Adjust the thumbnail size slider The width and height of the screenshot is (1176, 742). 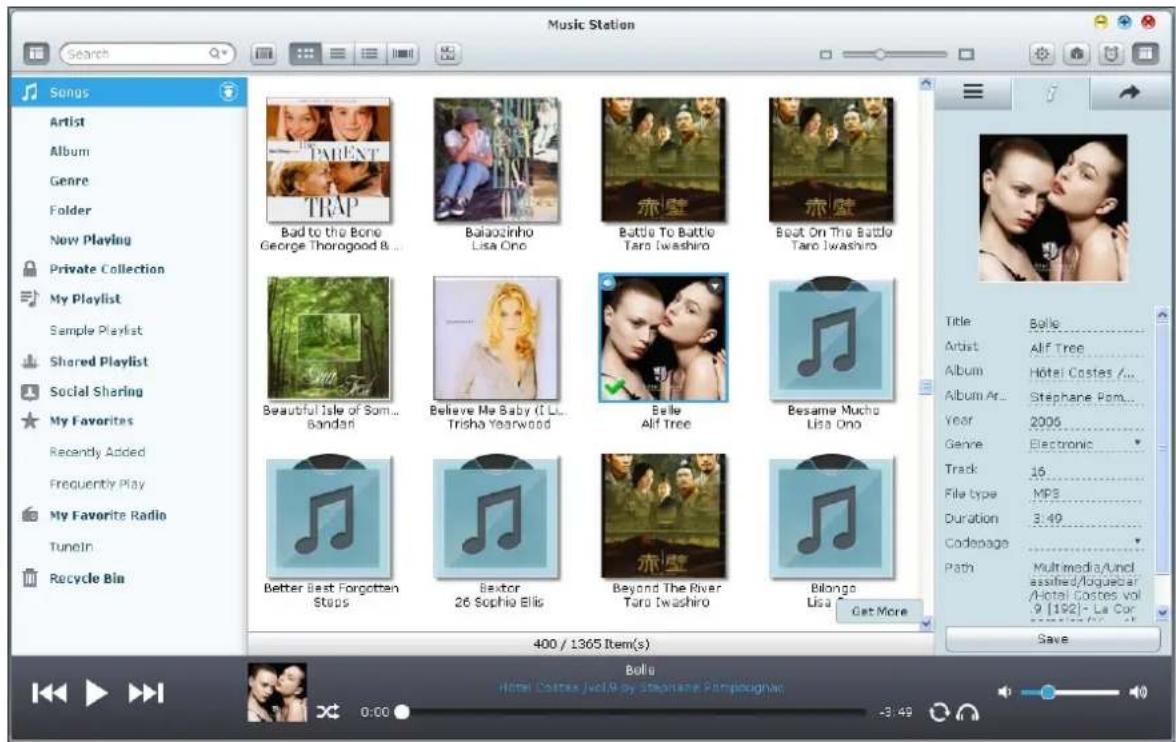click(x=895, y=54)
